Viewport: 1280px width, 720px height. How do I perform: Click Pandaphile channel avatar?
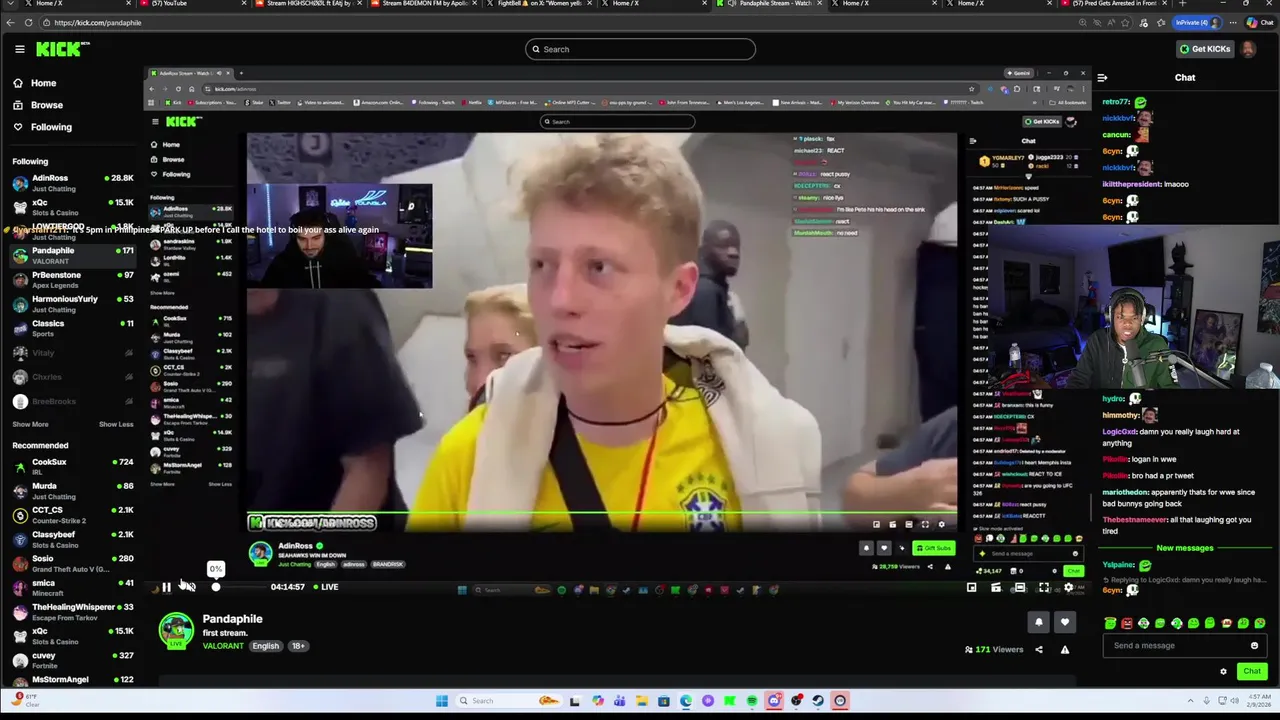coord(176,631)
